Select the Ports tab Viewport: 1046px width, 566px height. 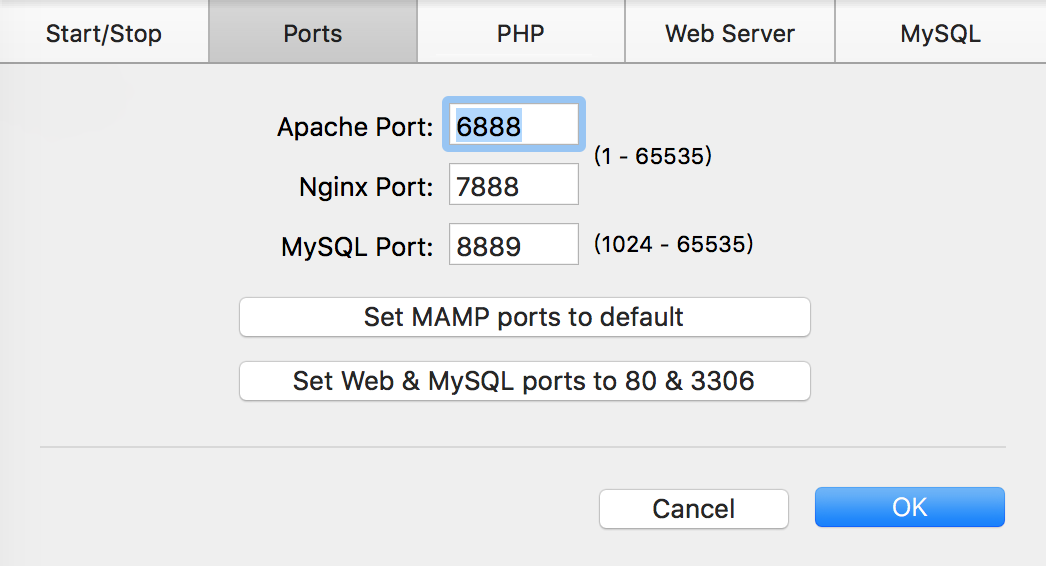[x=313, y=33]
